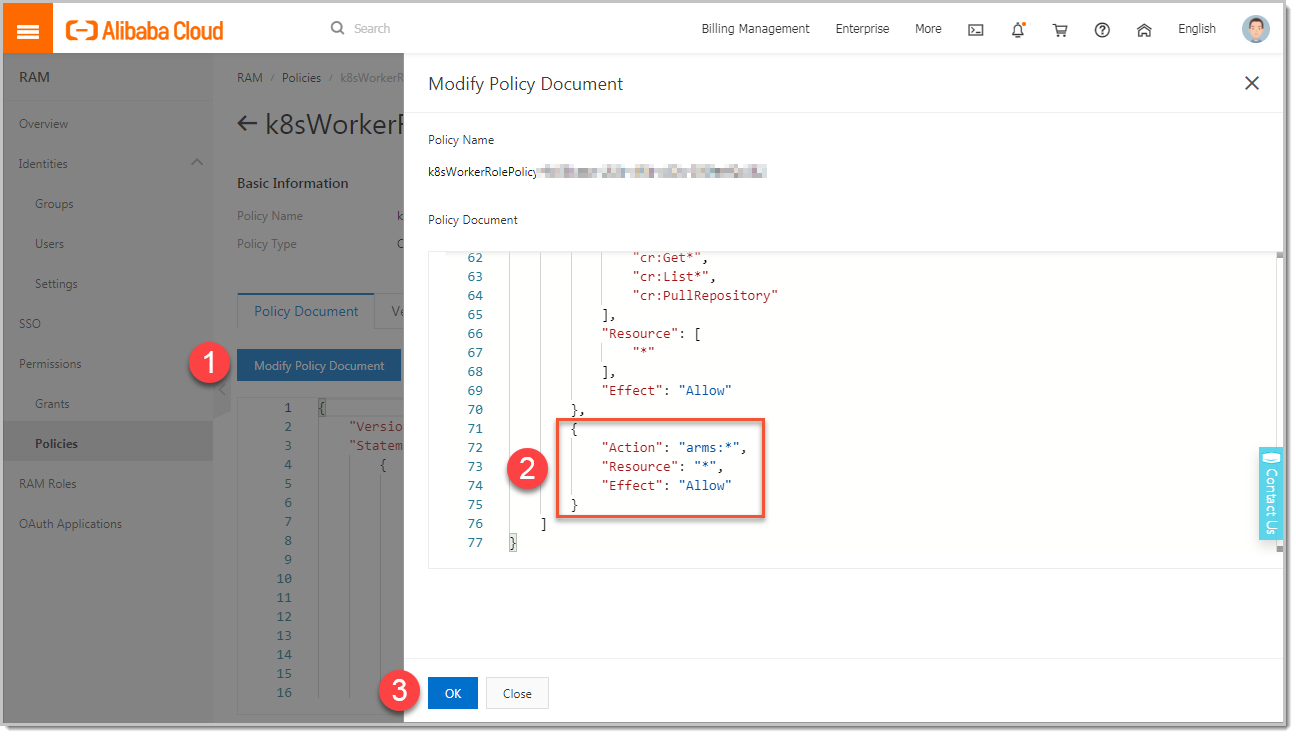Open SSO in the sidebar
This screenshot has width=1296, height=736.
coord(30,324)
